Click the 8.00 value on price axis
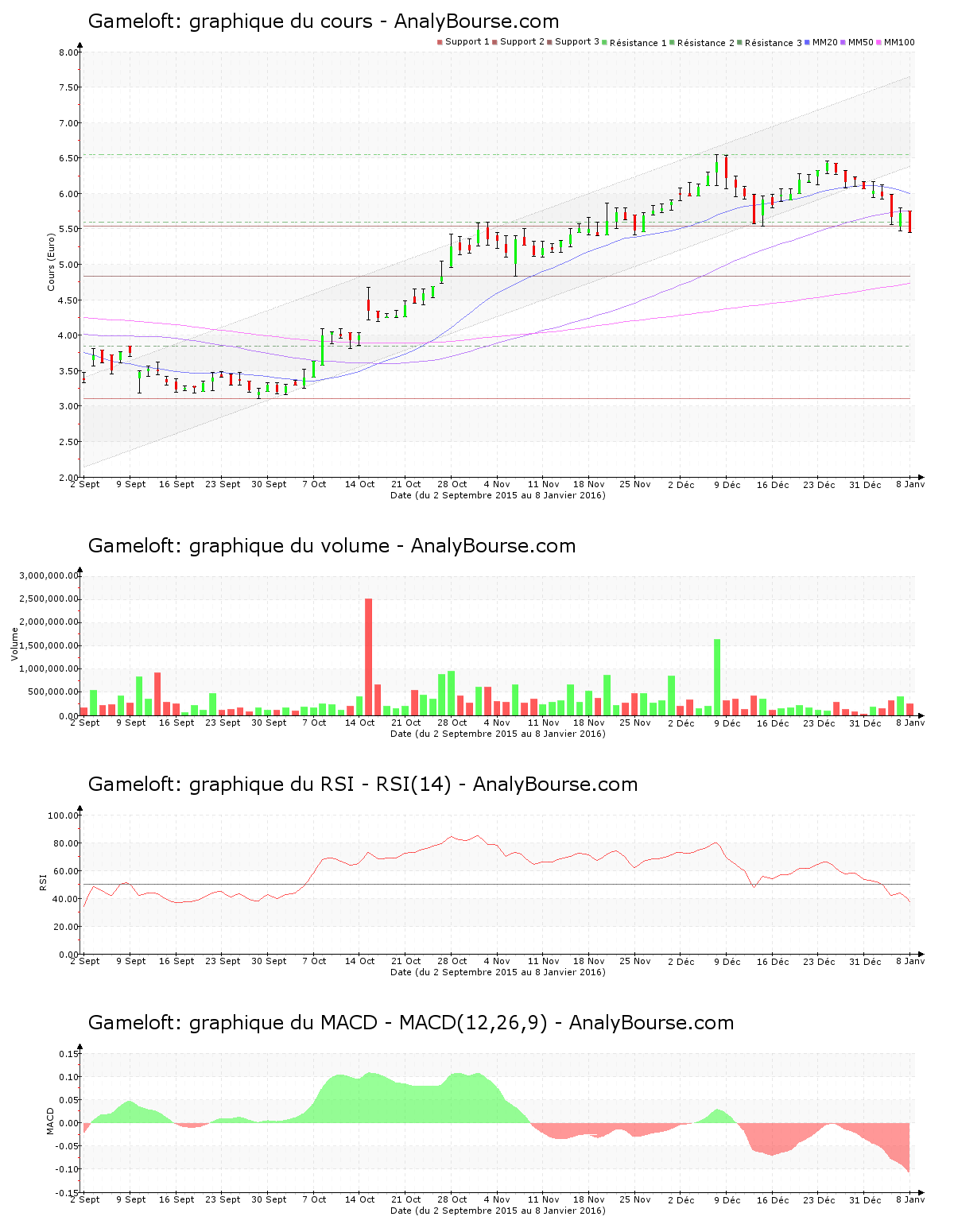 pos(68,52)
